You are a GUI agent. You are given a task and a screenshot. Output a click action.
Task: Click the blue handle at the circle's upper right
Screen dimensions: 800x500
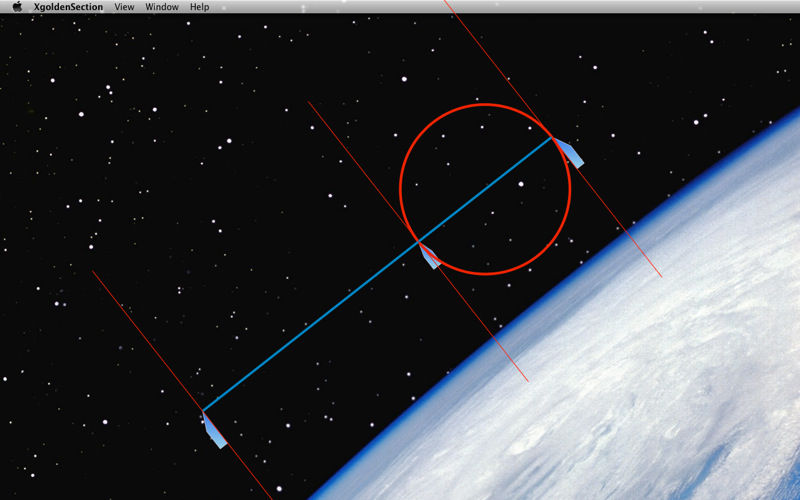tap(569, 152)
